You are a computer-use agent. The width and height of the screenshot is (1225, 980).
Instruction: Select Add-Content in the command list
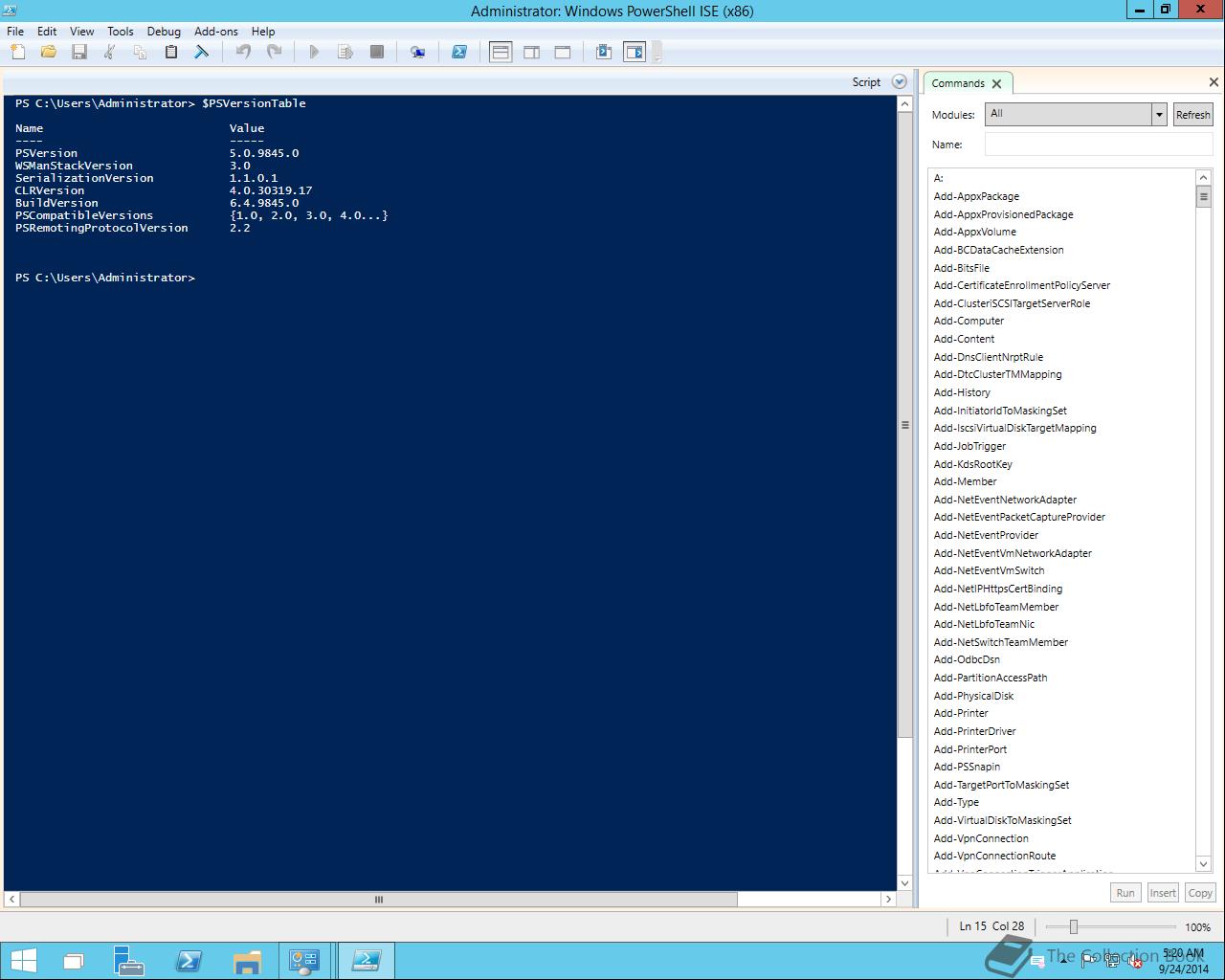pos(964,339)
